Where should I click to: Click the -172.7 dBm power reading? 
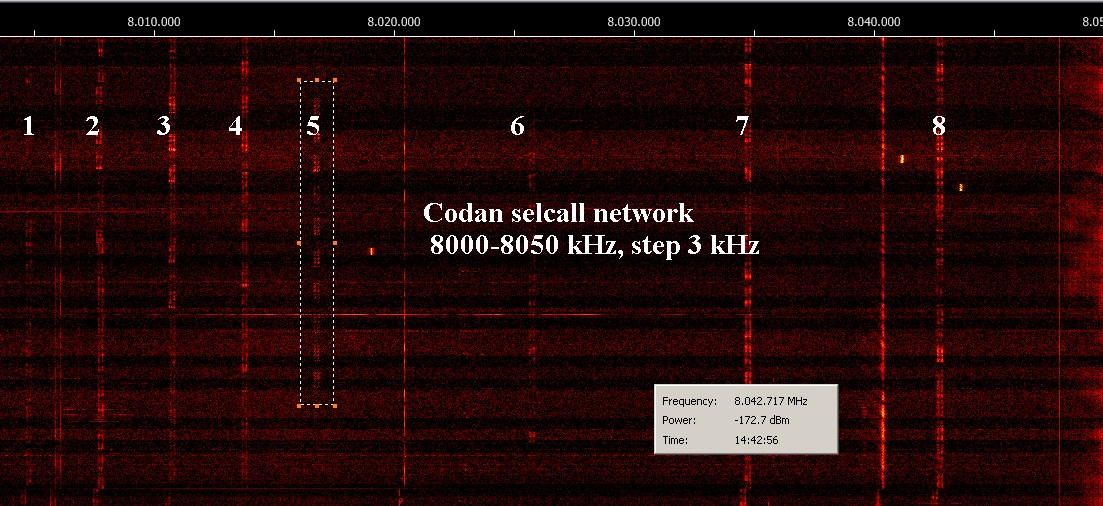pos(761,421)
